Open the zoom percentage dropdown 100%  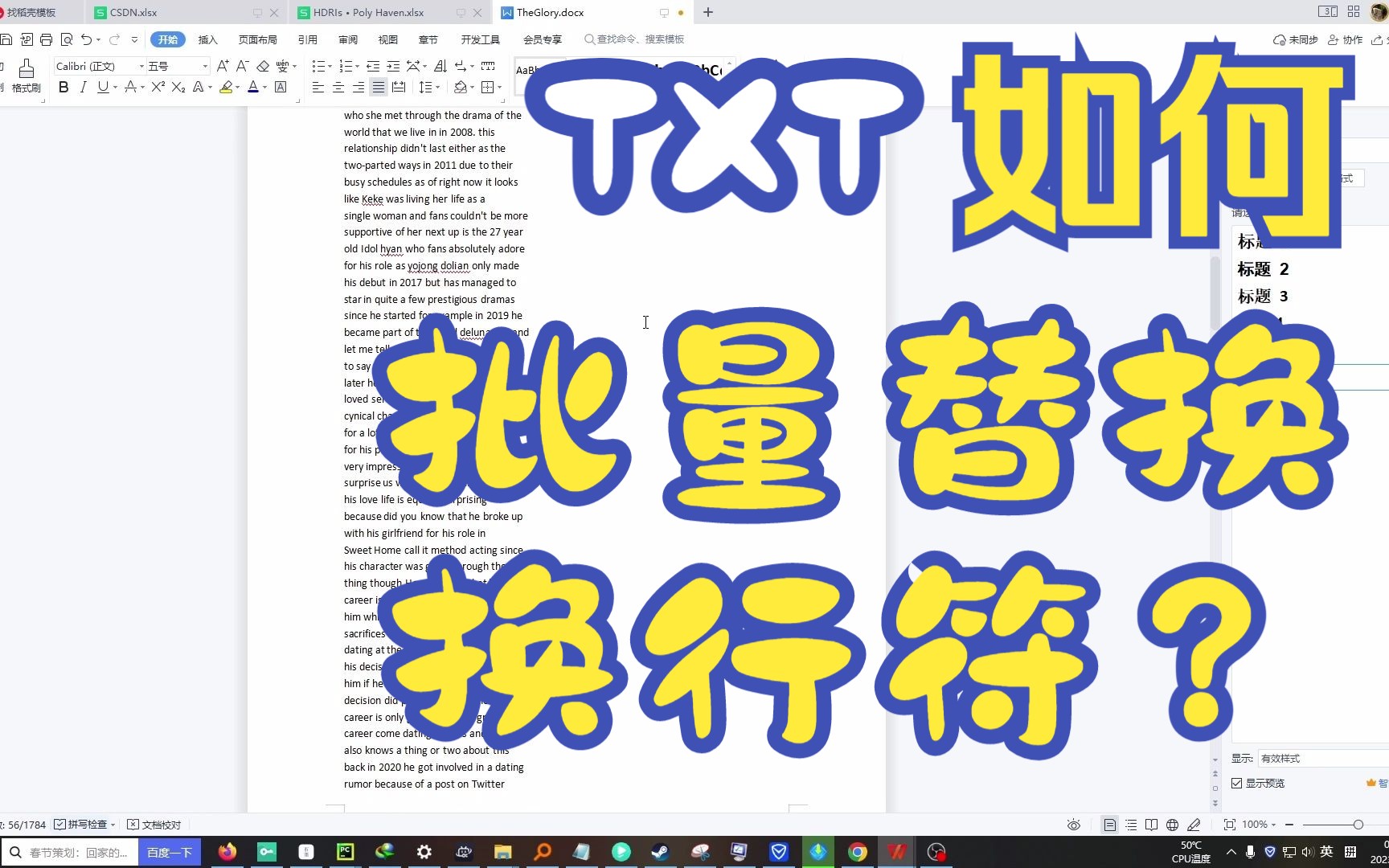(1259, 825)
